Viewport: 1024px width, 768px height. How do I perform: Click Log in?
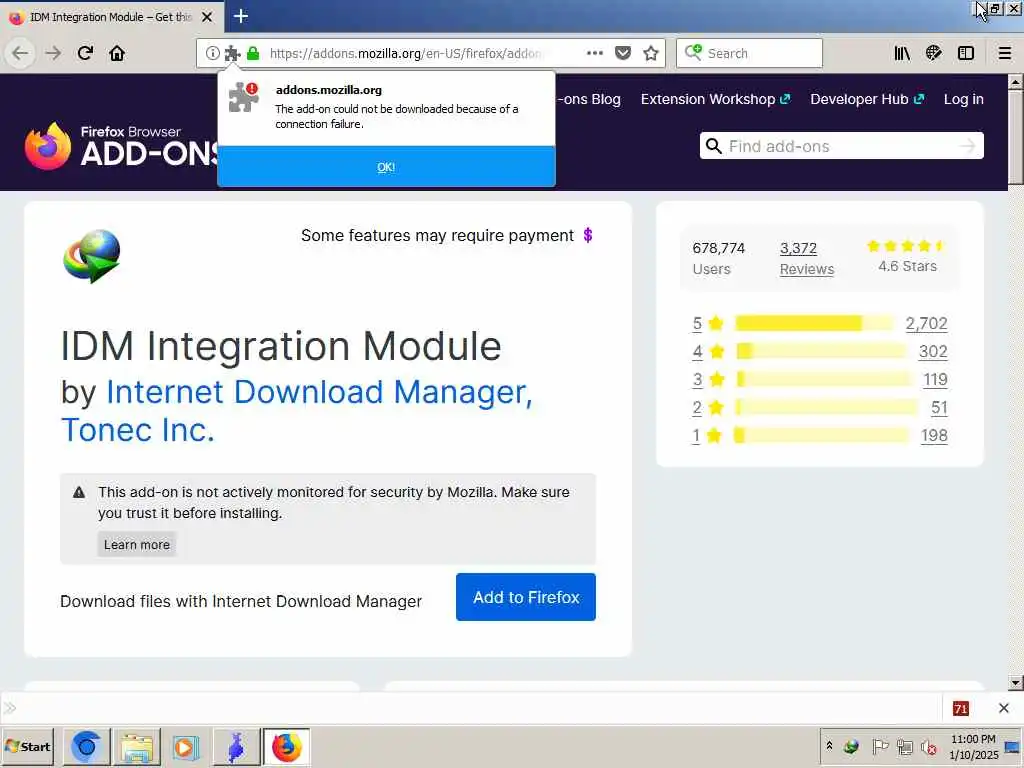[x=963, y=99]
